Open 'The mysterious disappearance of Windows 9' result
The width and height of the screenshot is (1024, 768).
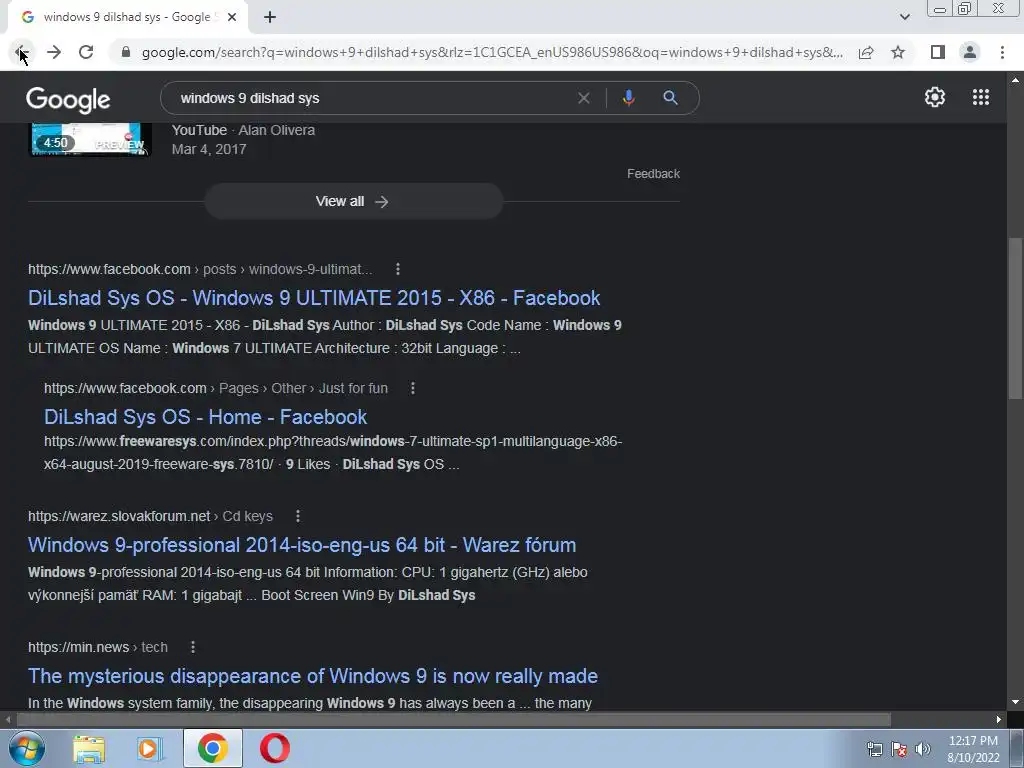[x=313, y=676]
